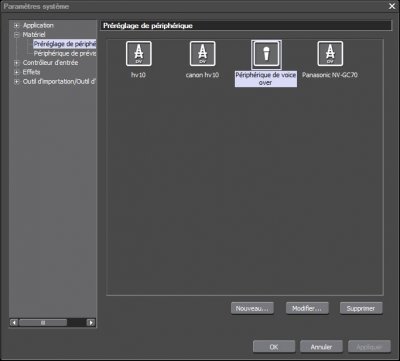Close the Paramètres système dialog
The height and width of the screenshot is (361, 400).
(392, 6)
